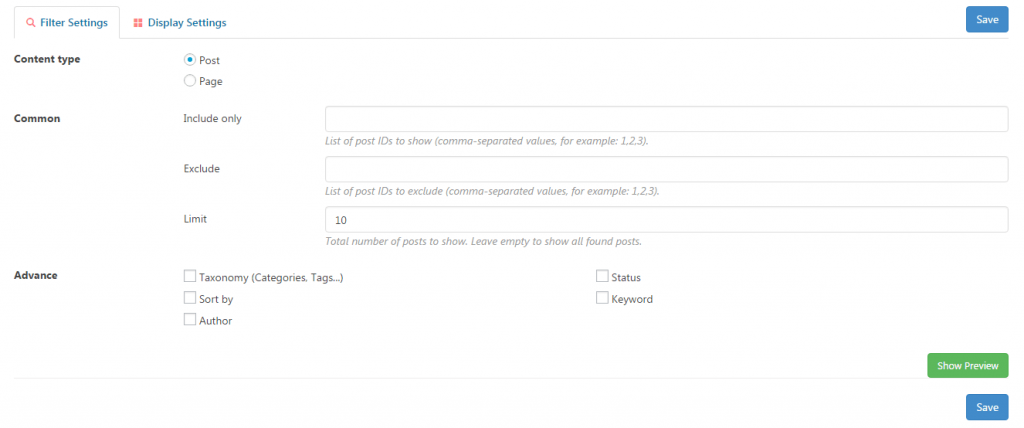Click the top Save button

(x=987, y=20)
